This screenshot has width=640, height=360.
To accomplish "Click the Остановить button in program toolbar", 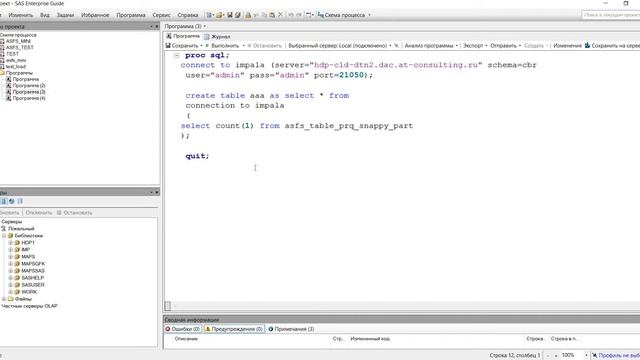I will 264,46.
